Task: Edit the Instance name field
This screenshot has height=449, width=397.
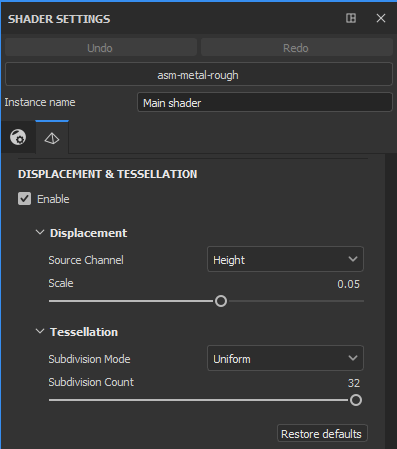Action: click(x=265, y=102)
